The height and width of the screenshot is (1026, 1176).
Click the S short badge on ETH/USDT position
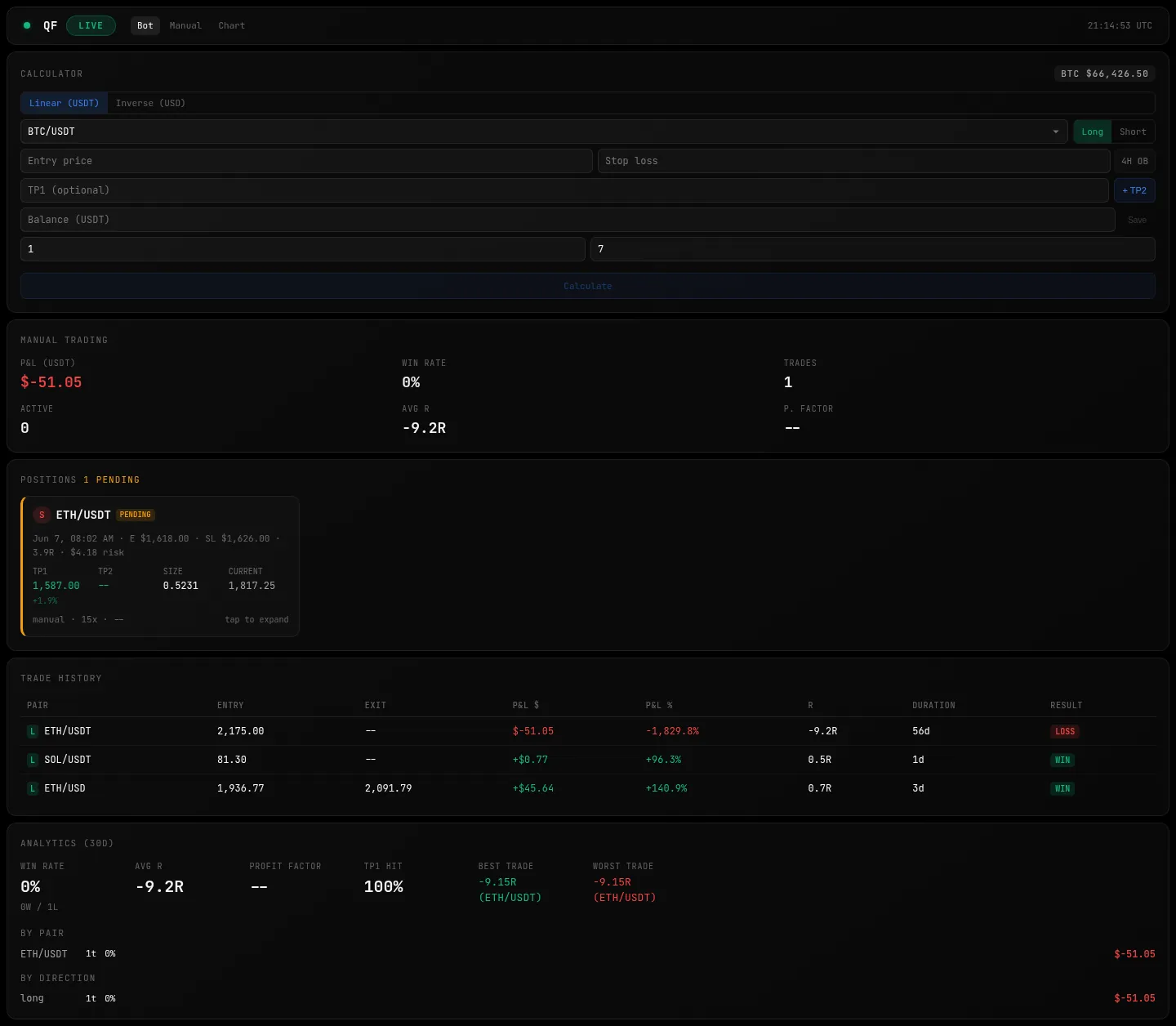pyautogui.click(x=42, y=515)
